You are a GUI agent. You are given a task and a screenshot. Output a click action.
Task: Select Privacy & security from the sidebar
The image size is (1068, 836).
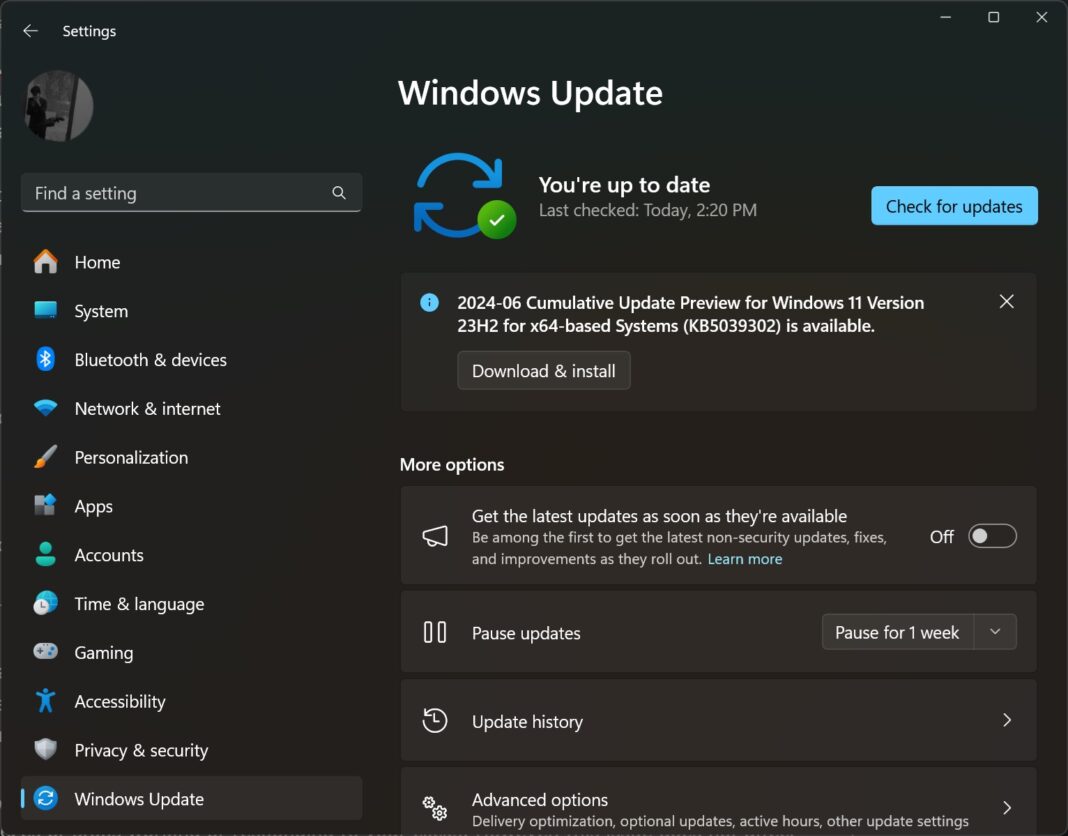pyautogui.click(x=46, y=750)
